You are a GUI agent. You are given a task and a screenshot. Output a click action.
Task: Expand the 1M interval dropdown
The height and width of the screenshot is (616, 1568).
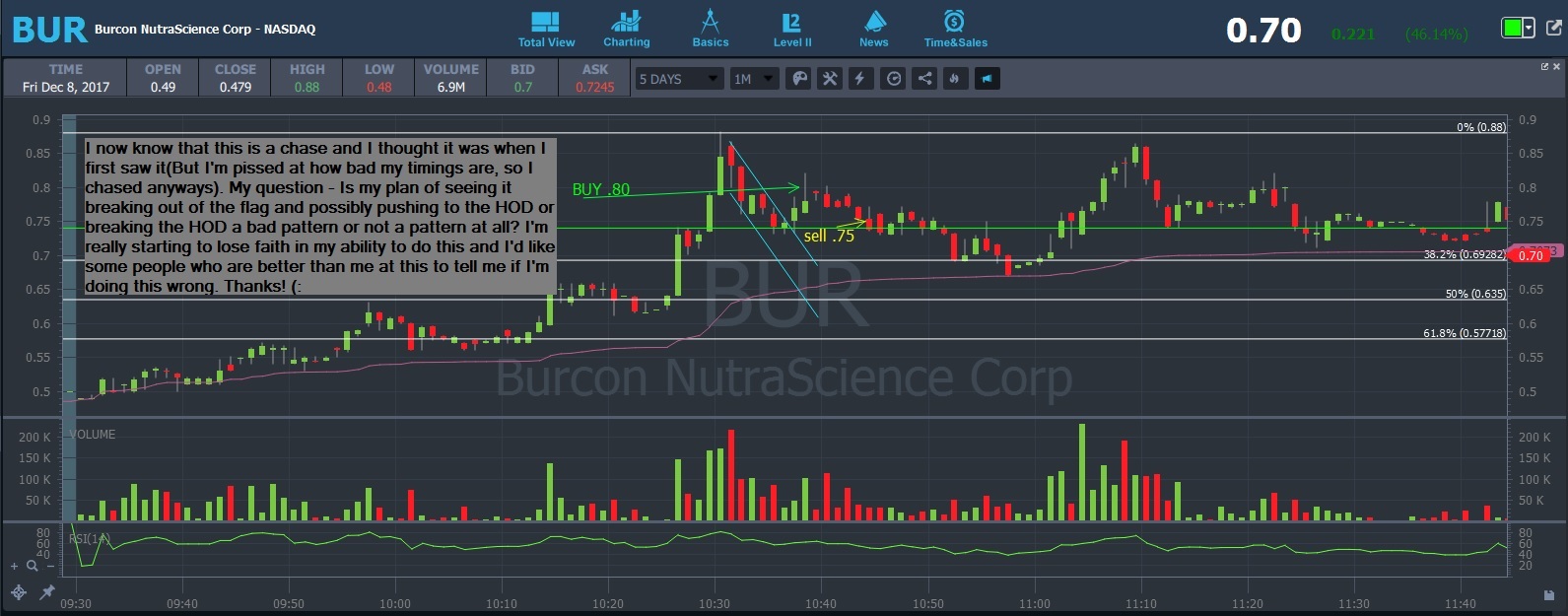(x=755, y=79)
